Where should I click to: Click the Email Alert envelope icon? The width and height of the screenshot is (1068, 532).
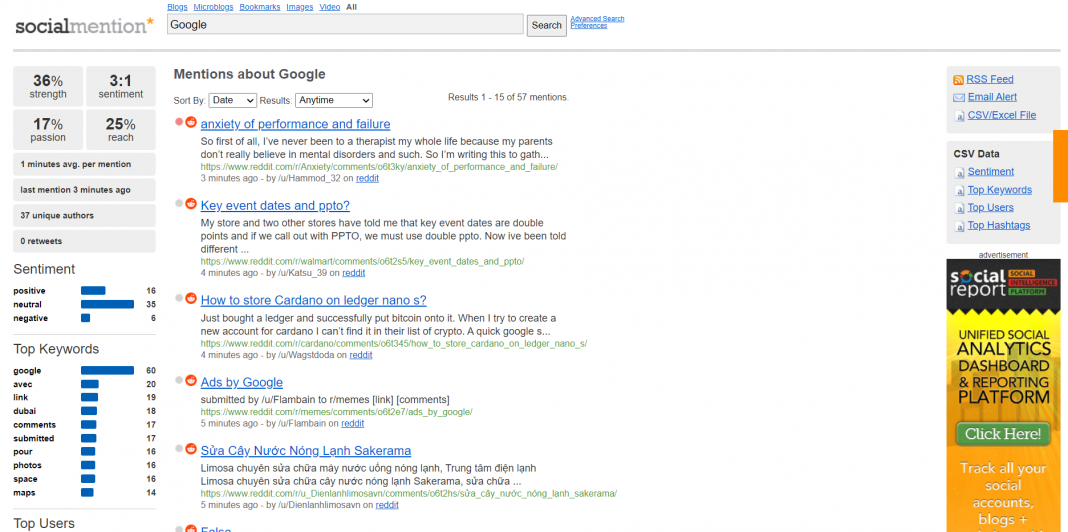tap(958, 97)
